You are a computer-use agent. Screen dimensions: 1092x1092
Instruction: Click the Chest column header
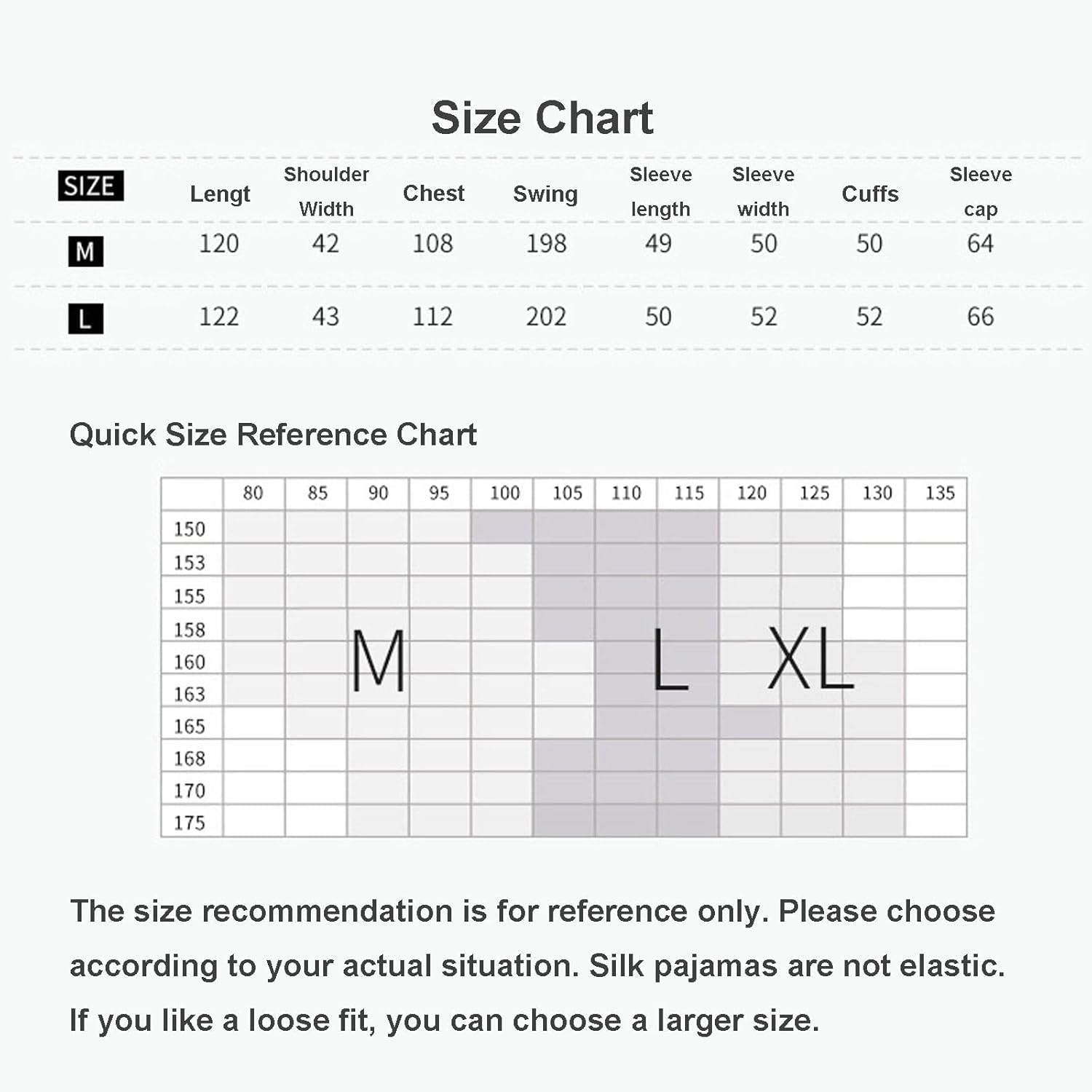(x=433, y=193)
